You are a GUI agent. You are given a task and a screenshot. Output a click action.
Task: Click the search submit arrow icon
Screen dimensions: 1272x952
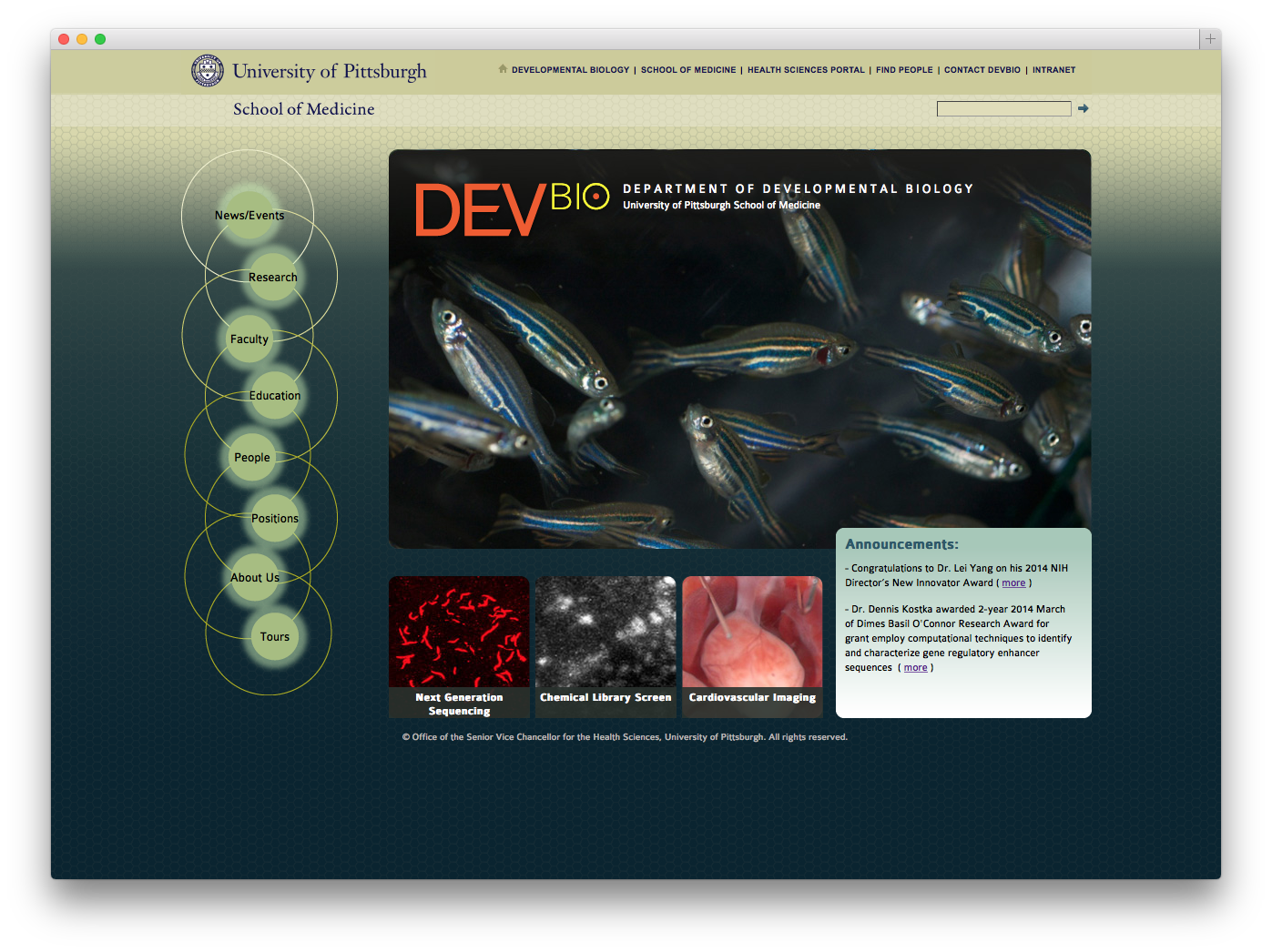[x=1084, y=108]
